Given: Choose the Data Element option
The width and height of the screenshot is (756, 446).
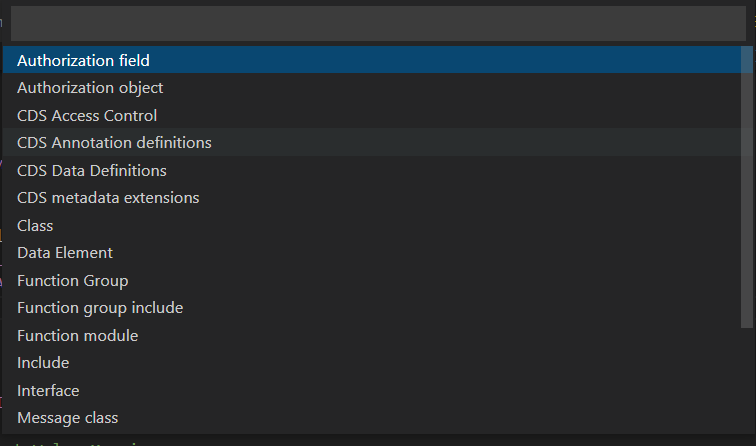Looking at the screenshot, I should pos(65,253).
